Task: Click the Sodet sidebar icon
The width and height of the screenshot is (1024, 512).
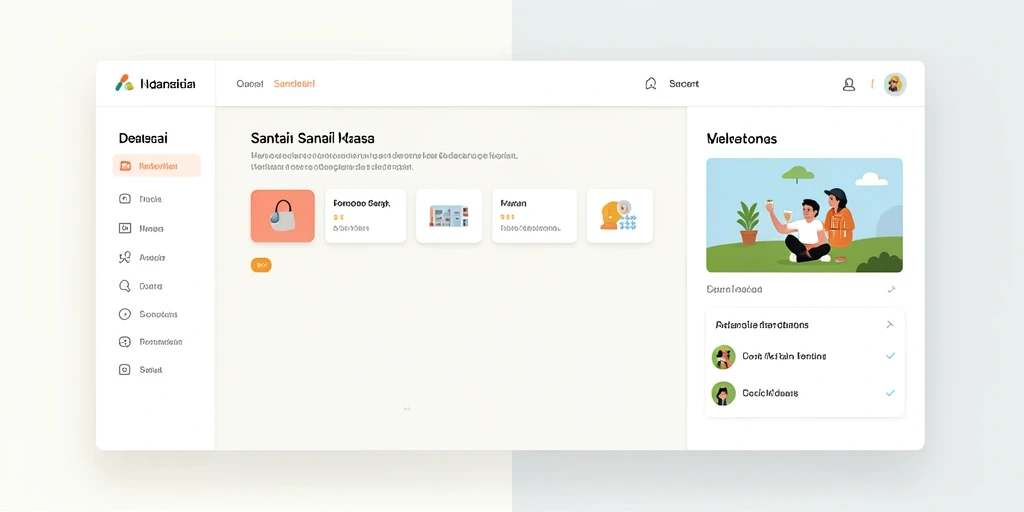Action: point(125,370)
